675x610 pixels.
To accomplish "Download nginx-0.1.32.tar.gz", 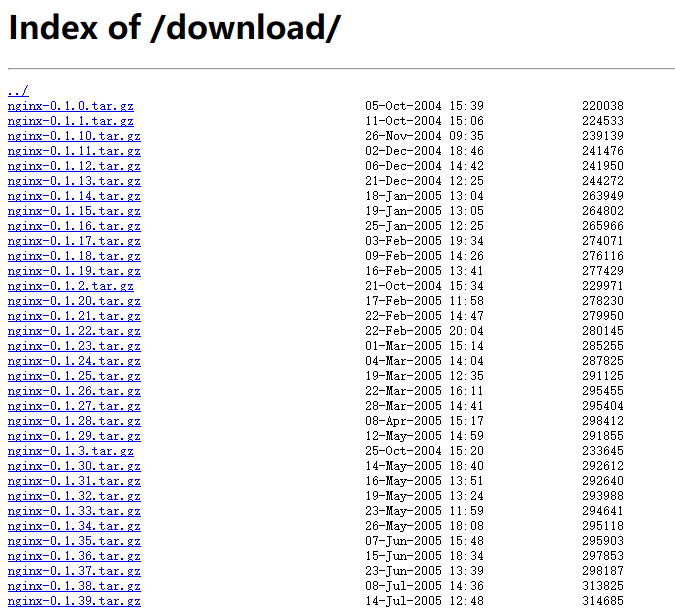I will tap(74, 496).
